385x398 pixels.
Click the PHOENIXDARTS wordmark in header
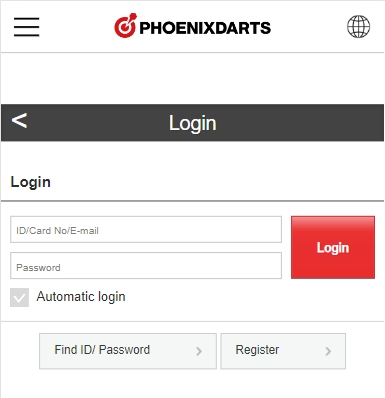click(x=205, y=28)
